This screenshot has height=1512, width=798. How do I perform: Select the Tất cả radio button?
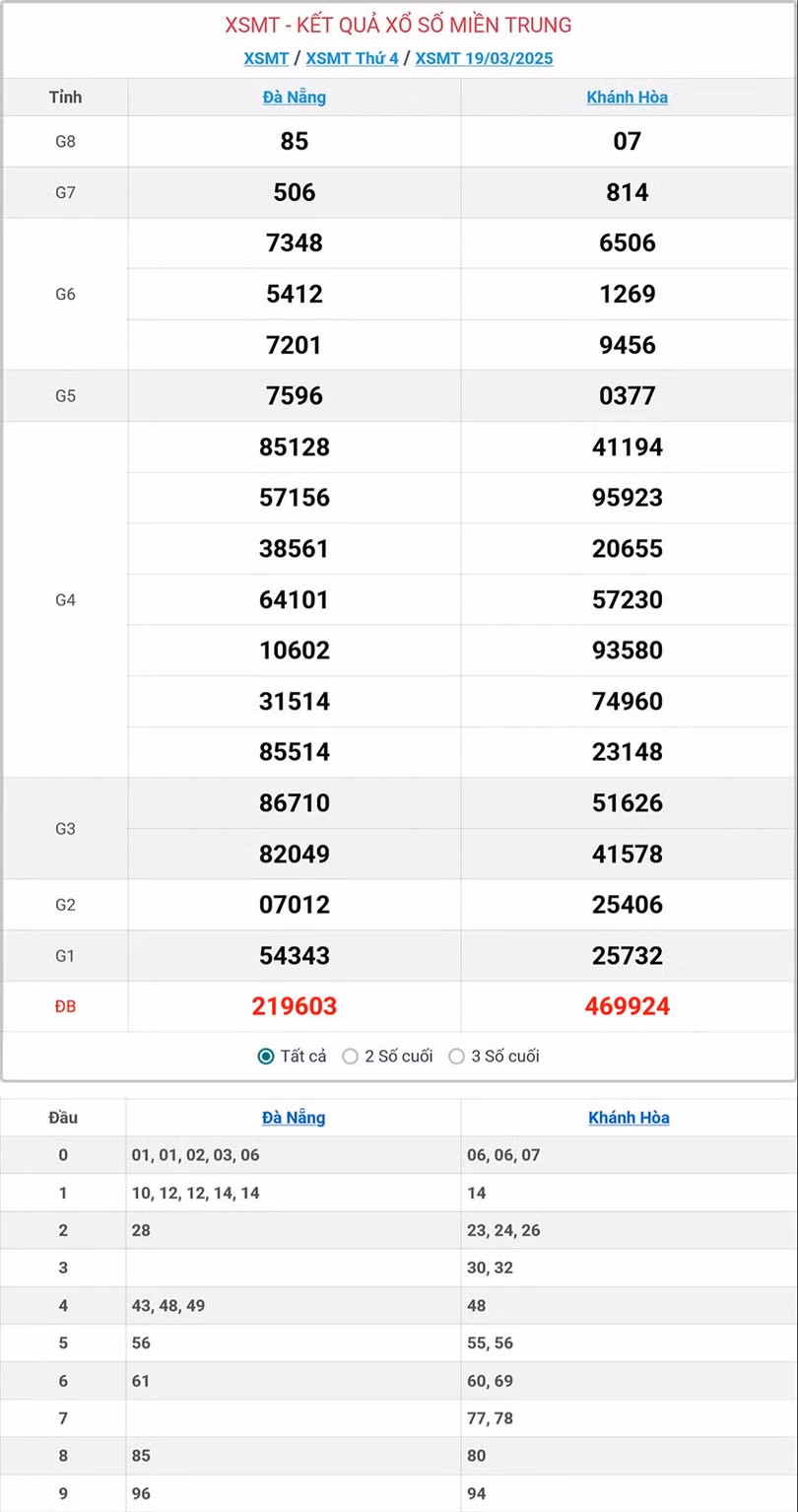(266, 1057)
